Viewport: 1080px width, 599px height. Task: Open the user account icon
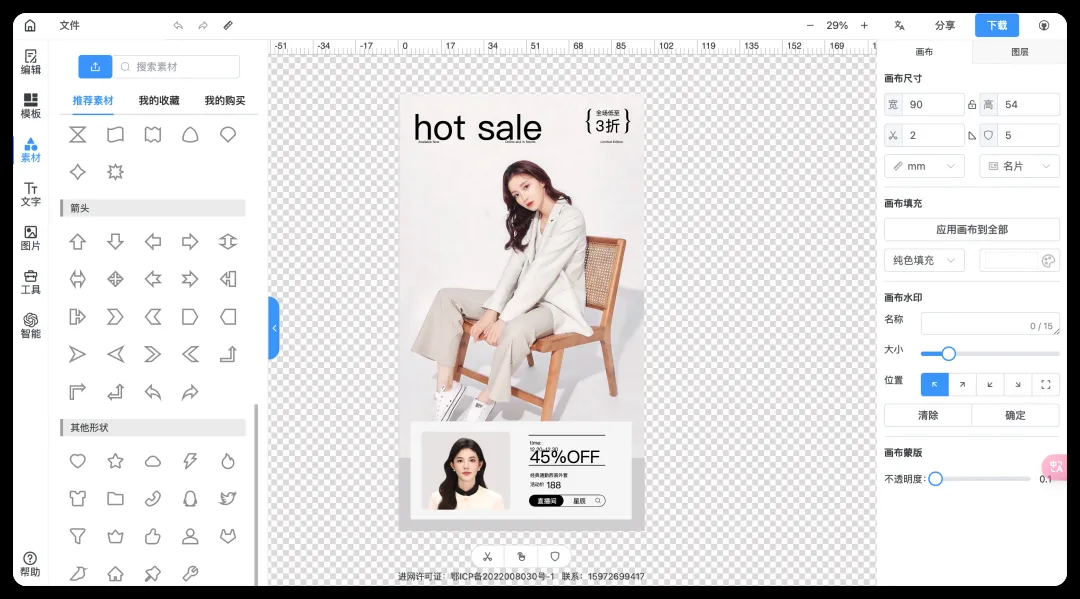coord(1044,25)
